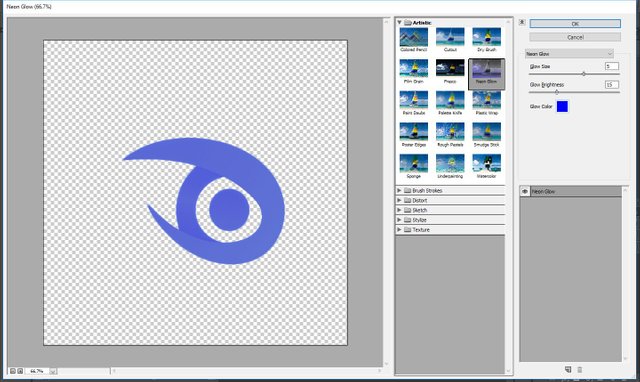This screenshot has height=382, width=640.
Task: Click the 66.7% zoom level field
Action: 37,371
